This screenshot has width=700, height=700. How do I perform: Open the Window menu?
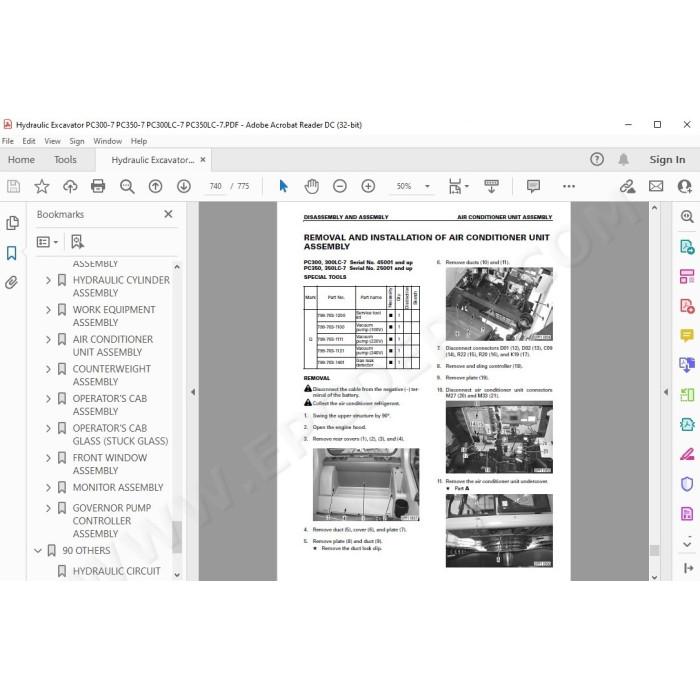[x=108, y=141]
